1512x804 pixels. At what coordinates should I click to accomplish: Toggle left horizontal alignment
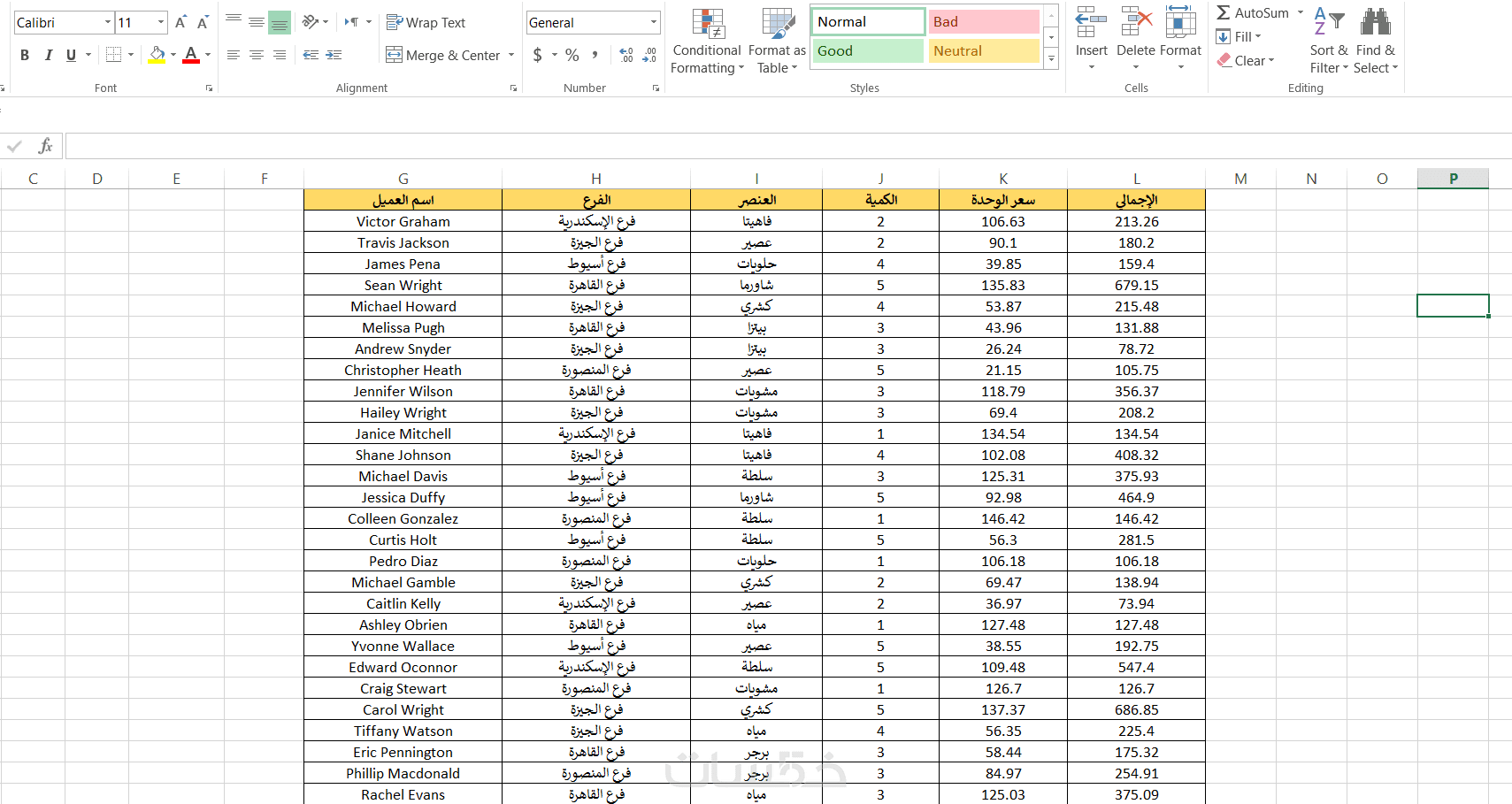pyautogui.click(x=234, y=55)
